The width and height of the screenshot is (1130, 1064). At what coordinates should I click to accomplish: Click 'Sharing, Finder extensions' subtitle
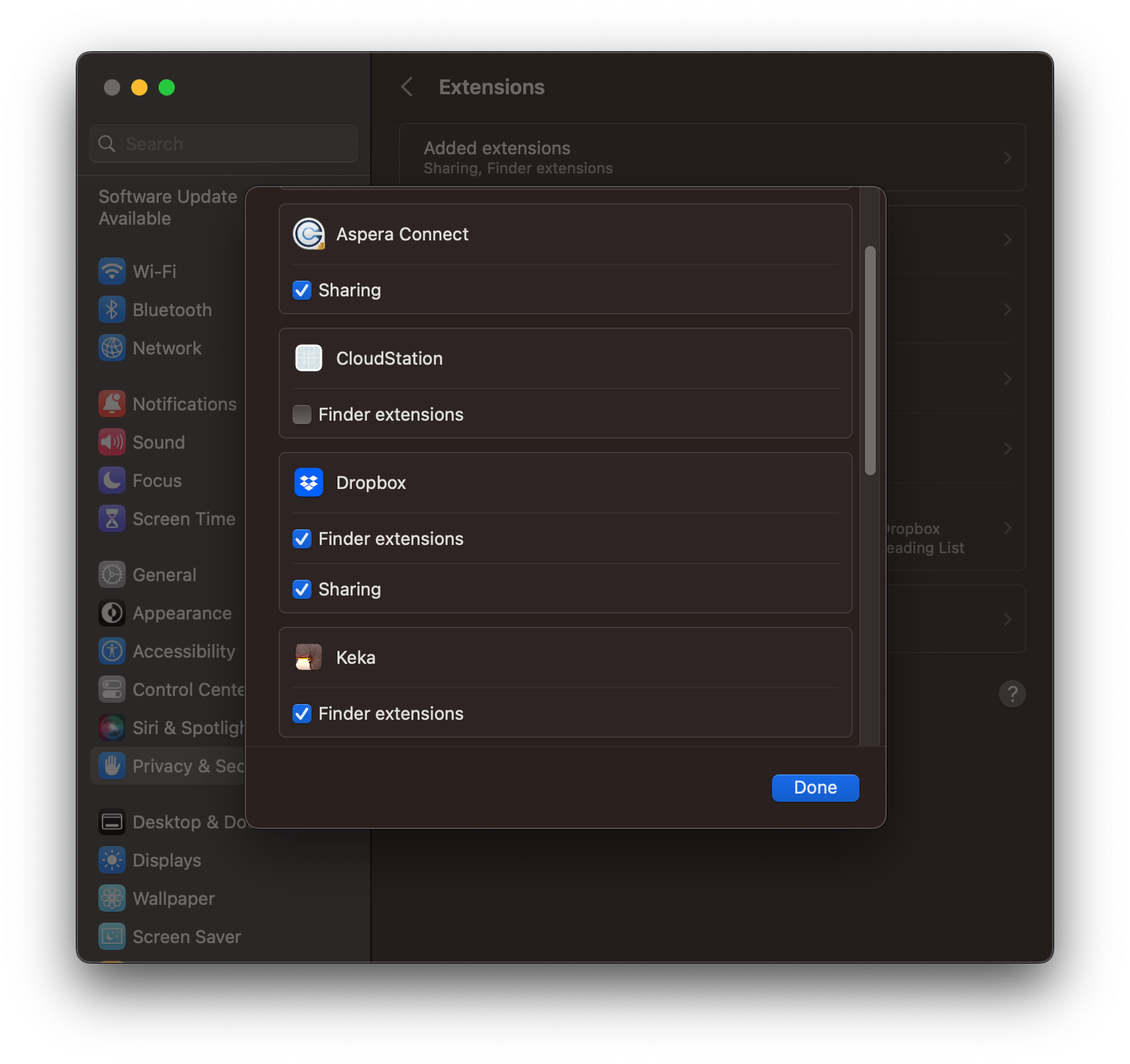[x=518, y=168]
